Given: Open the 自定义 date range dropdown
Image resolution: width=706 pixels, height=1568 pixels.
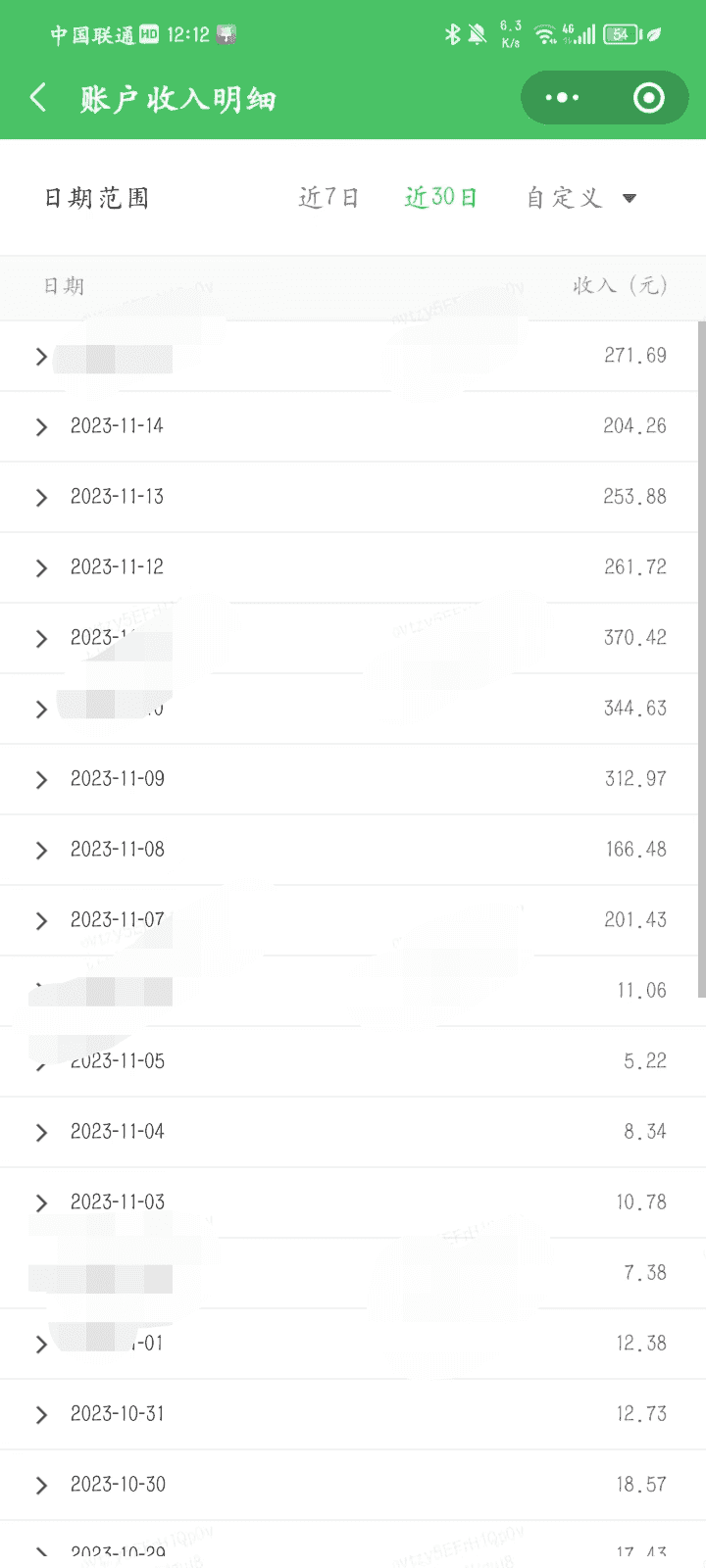Looking at the screenshot, I should pos(580,198).
